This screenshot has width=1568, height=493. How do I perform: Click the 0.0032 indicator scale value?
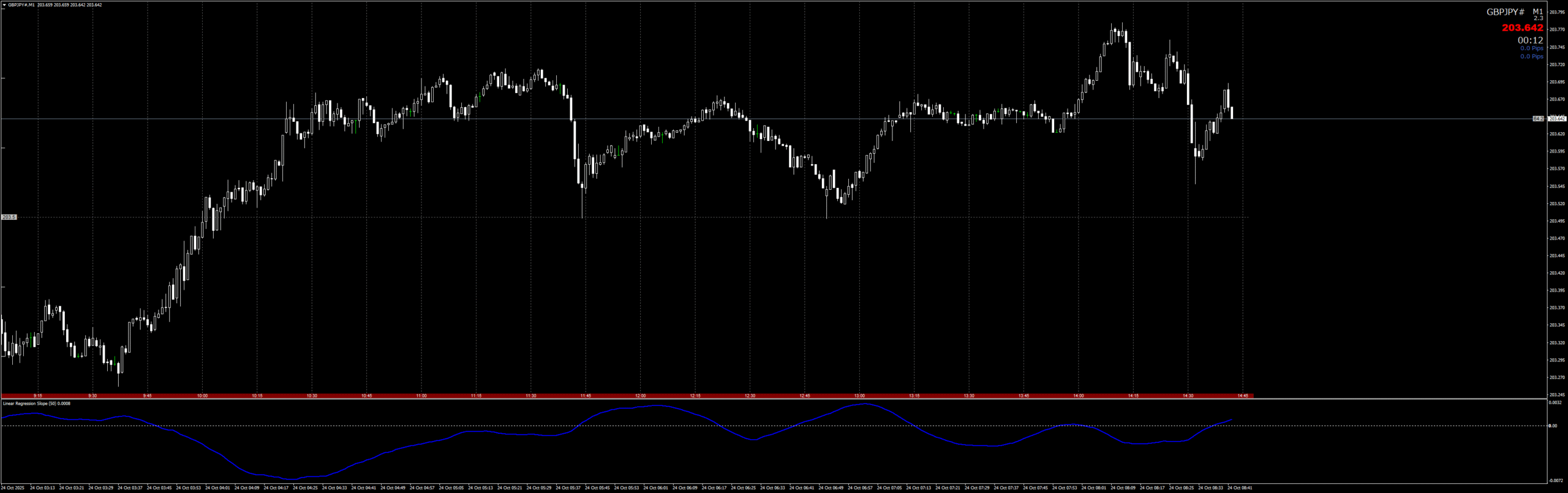(1555, 403)
